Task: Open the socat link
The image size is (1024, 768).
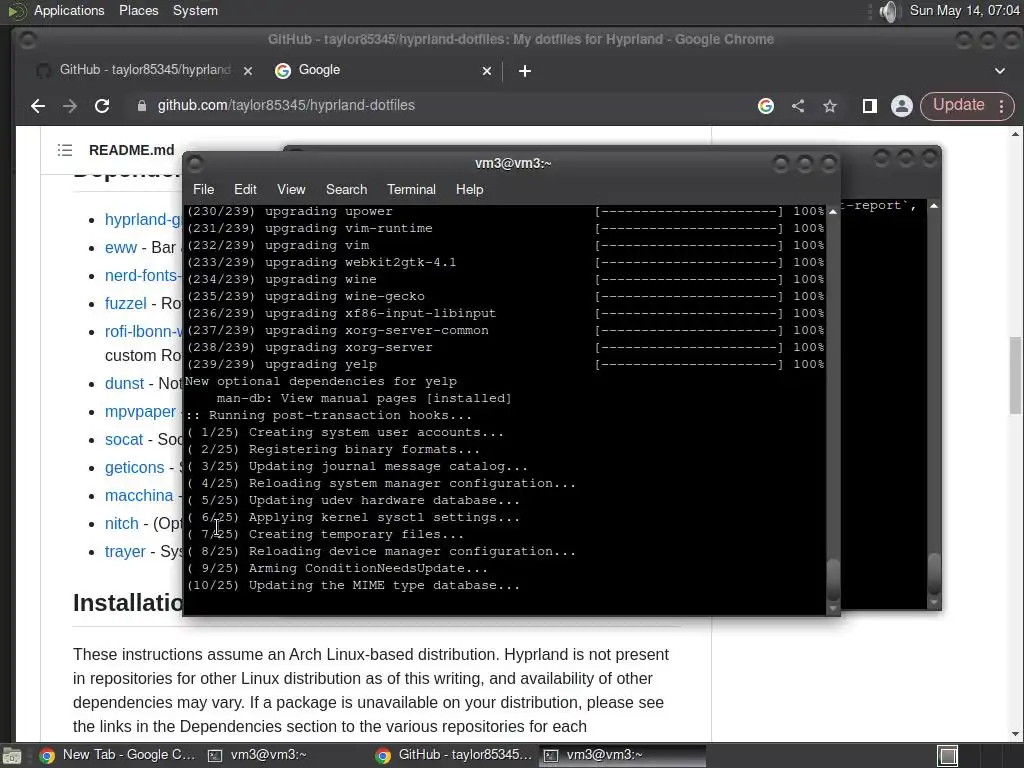Action: (123, 440)
